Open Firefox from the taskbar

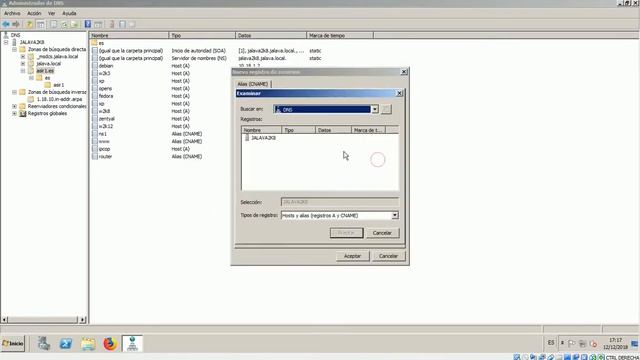pos(110,344)
